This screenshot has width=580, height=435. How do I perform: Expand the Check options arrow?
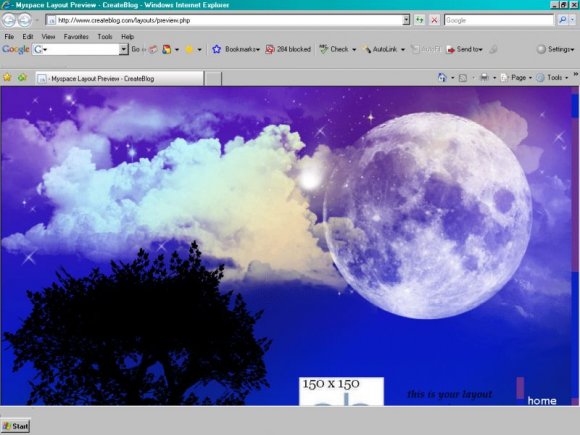tap(354, 50)
